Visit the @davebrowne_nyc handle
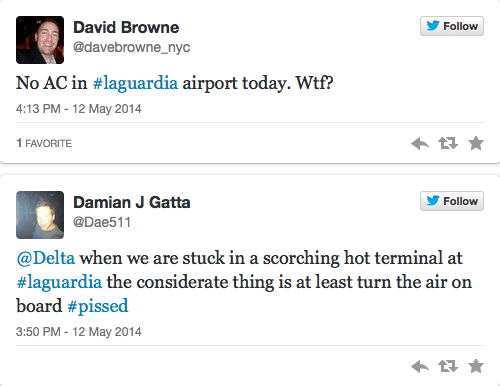This screenshot has width=500, height=386. click(131, 47)
